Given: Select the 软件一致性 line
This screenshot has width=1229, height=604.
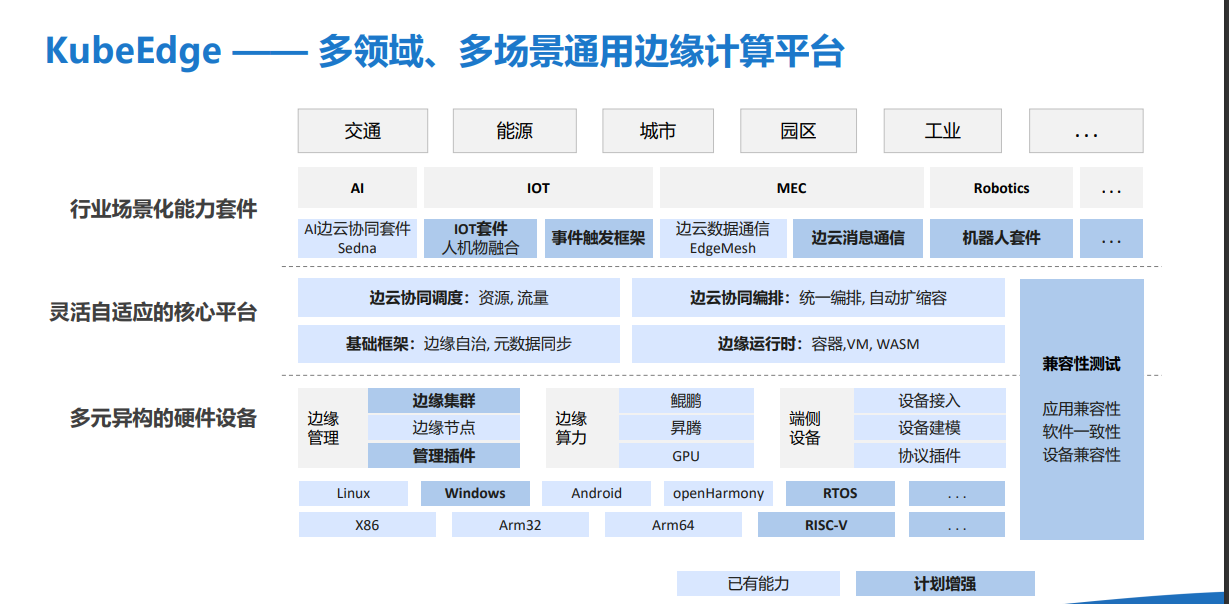Looking at the screenshot, I should (x=1081, y=432).
